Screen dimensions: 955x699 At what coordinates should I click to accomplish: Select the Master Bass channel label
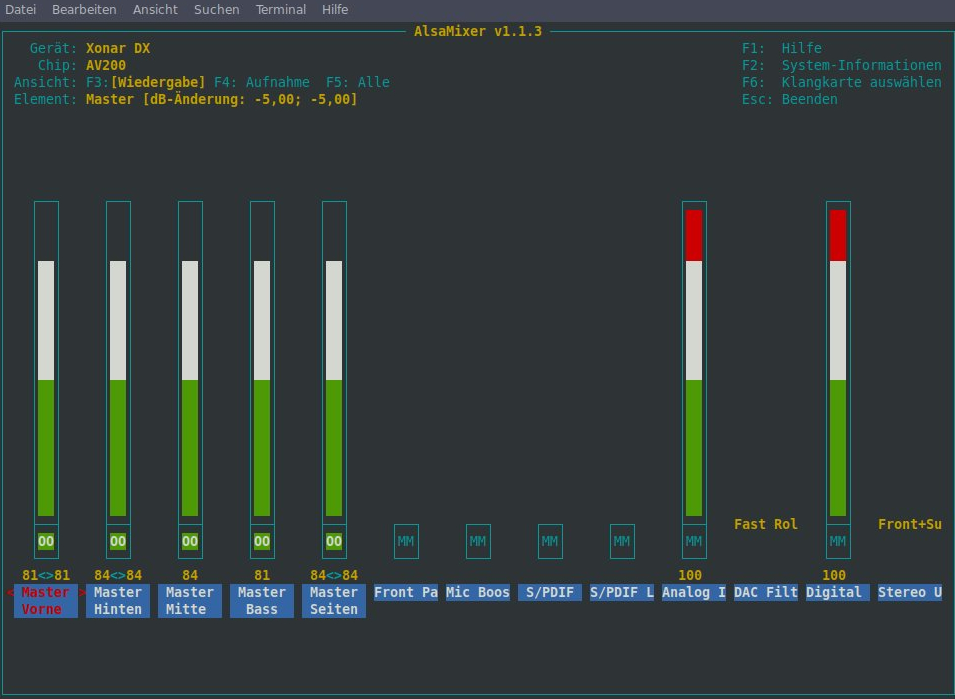[x=262, y=601]
